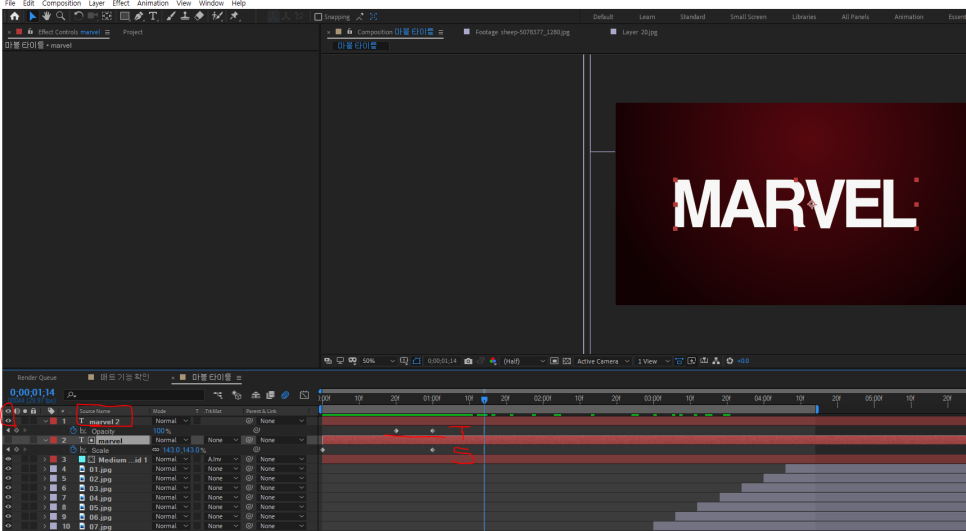Select the Standard workspace
Screen dimensions: 966x531
692,17
